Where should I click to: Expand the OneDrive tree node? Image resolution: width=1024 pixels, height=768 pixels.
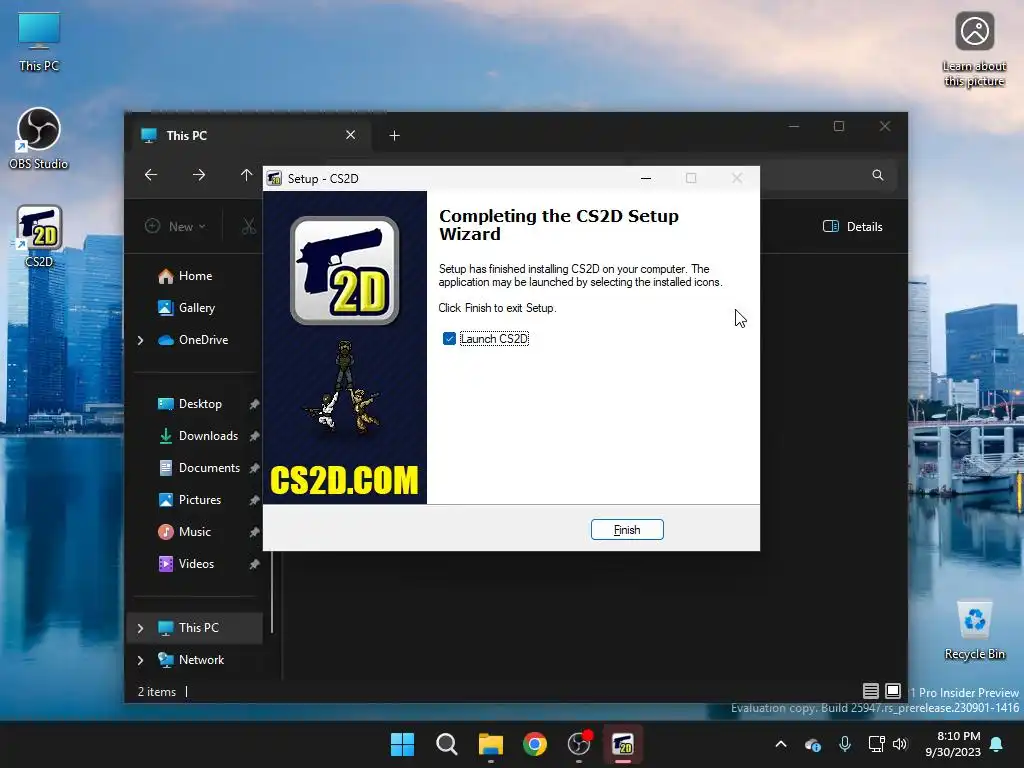tap(140, 340)
